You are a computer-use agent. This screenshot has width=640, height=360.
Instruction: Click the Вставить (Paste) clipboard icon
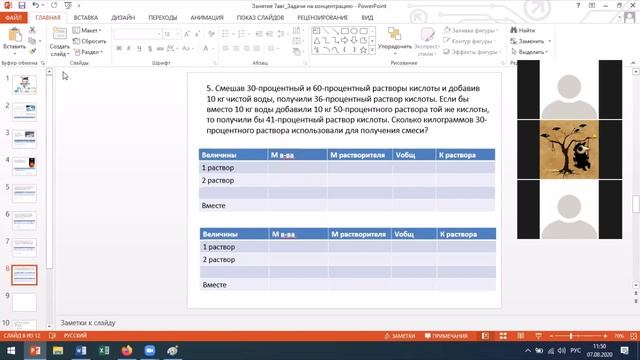[x=15, y=35]
